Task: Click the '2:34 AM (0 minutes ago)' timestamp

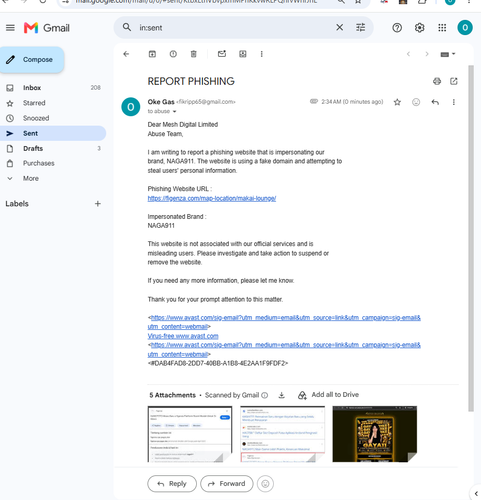Action: pyautogui.click(x=352, y=102)
